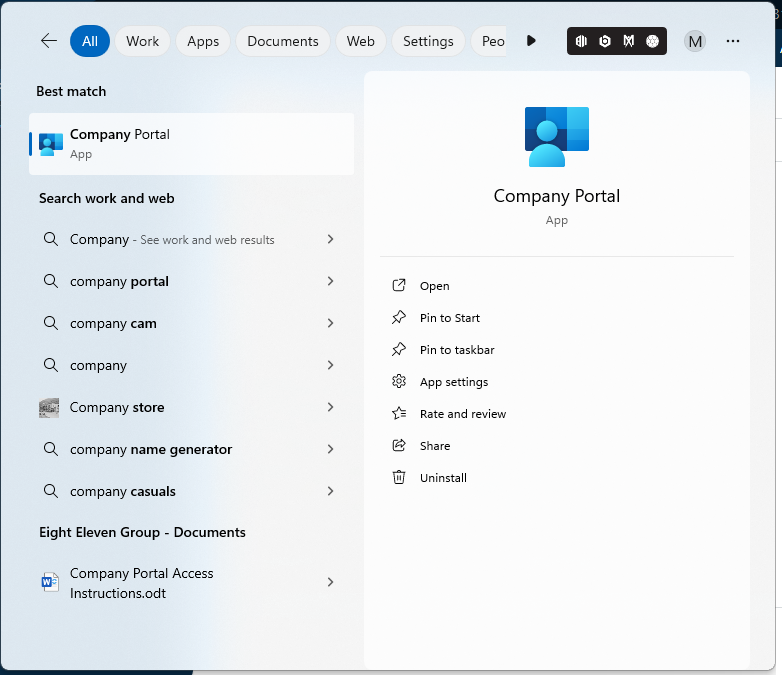Click the Rate and review star icon

tap(399, 413)
